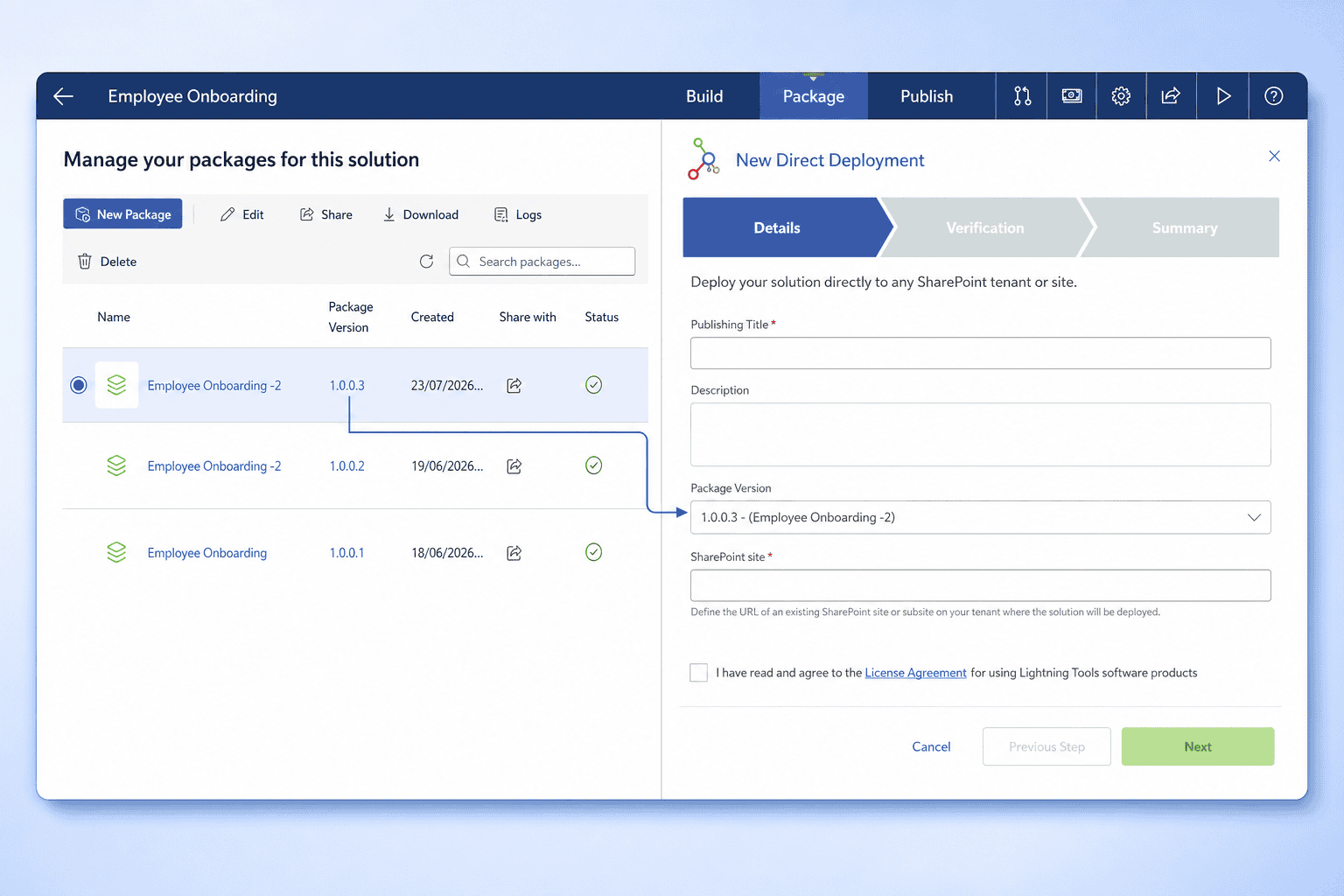Select the Verification wizard step
Image resolution: width=1344 pixels, height=896 pixels.
(985, 227)
